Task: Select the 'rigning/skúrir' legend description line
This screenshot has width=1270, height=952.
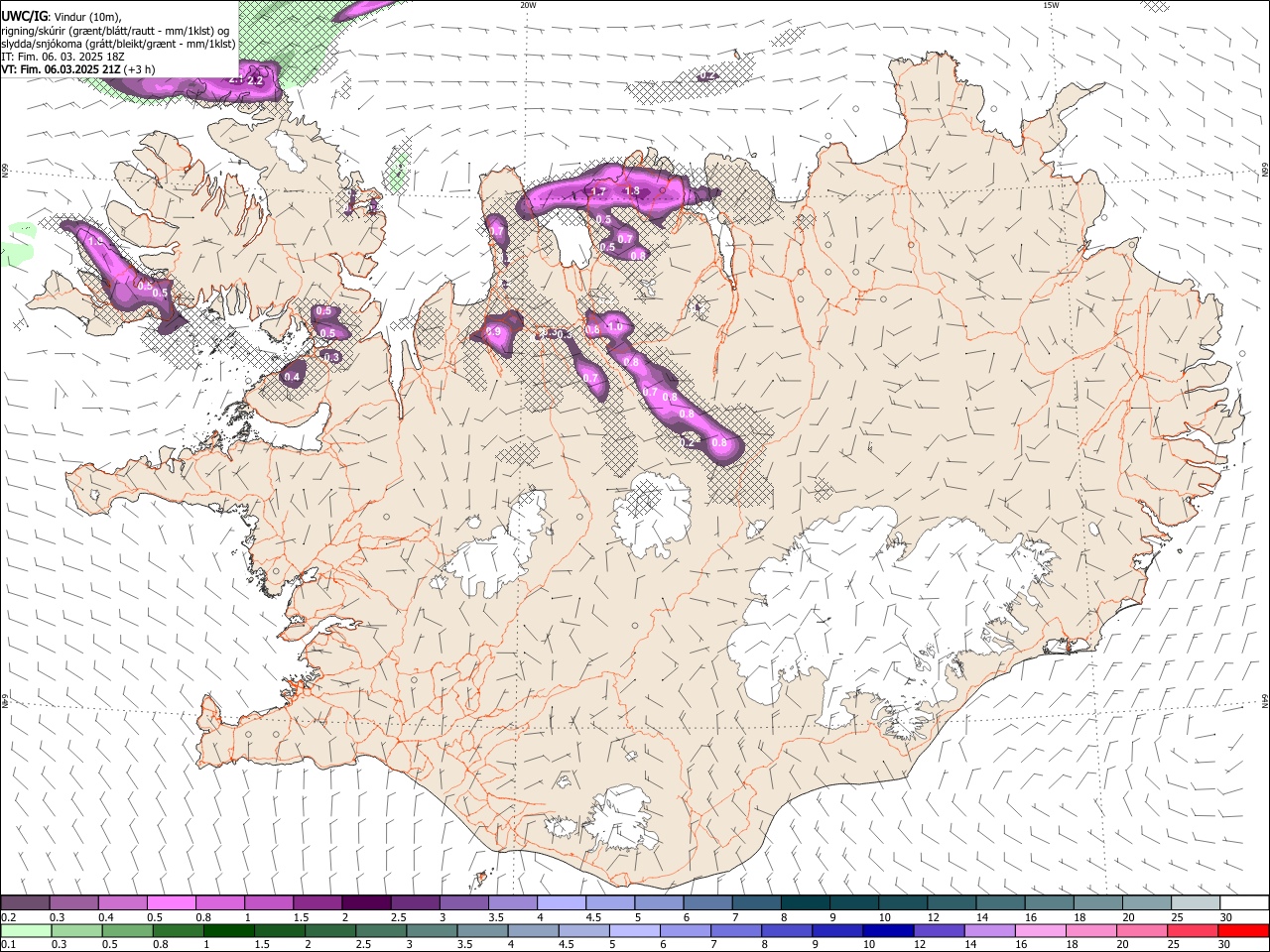Action: [x=115, y=31]
